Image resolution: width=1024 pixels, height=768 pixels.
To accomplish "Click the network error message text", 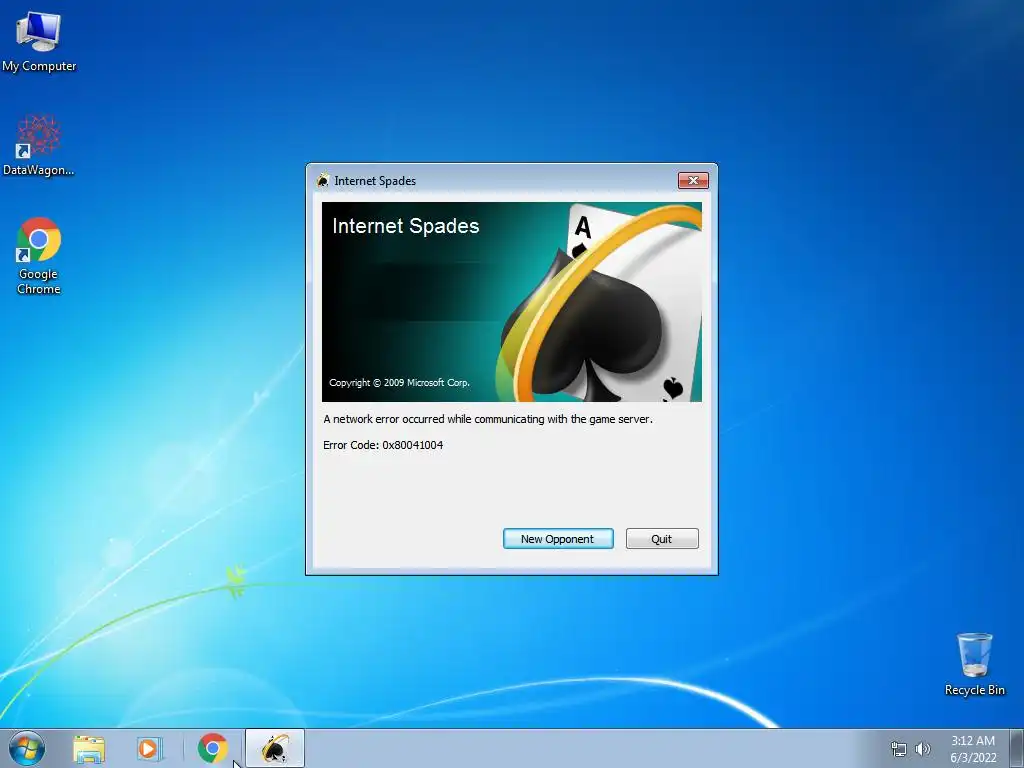I will point(488,419).
